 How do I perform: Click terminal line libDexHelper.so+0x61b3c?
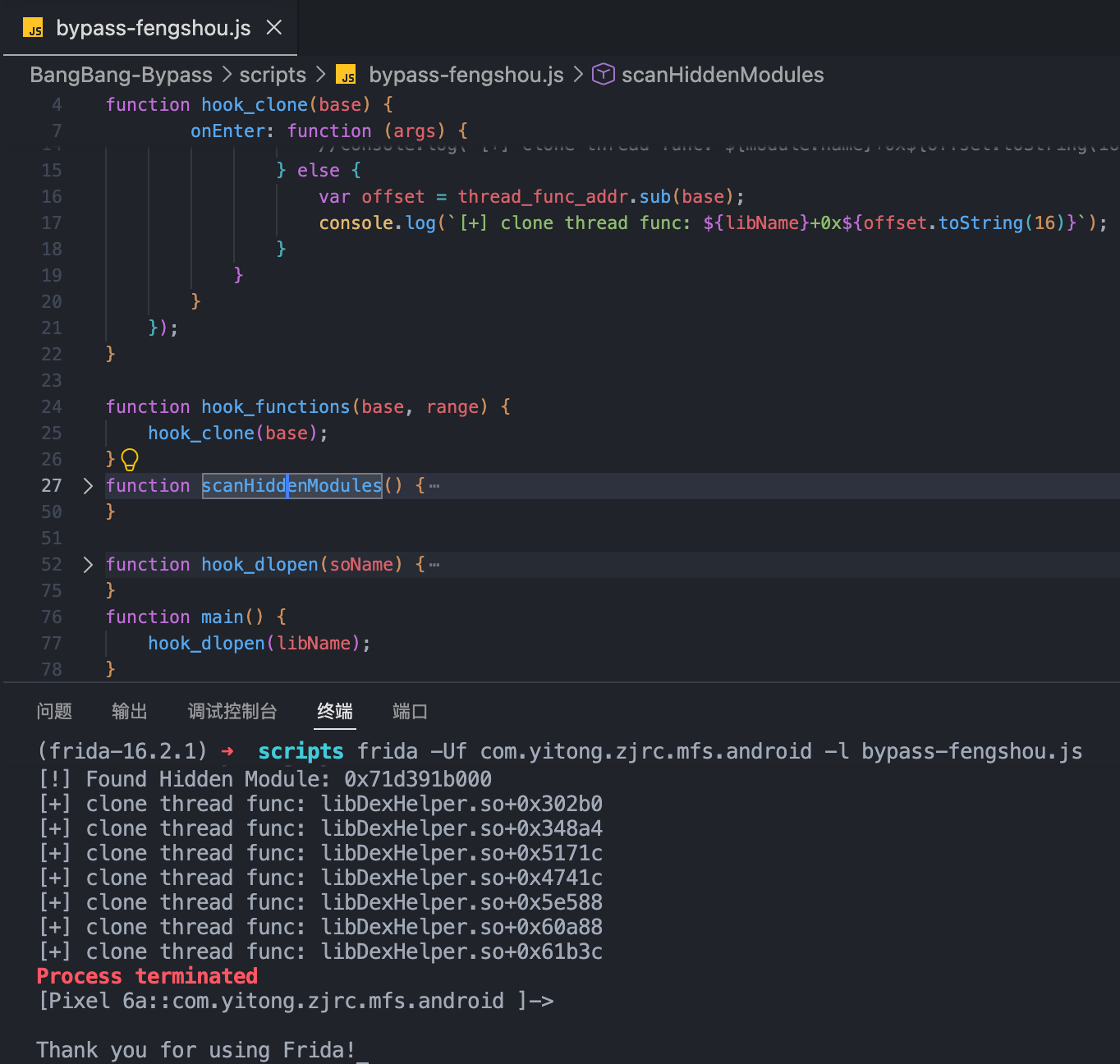pyautogui.click(x=320, y=952)
